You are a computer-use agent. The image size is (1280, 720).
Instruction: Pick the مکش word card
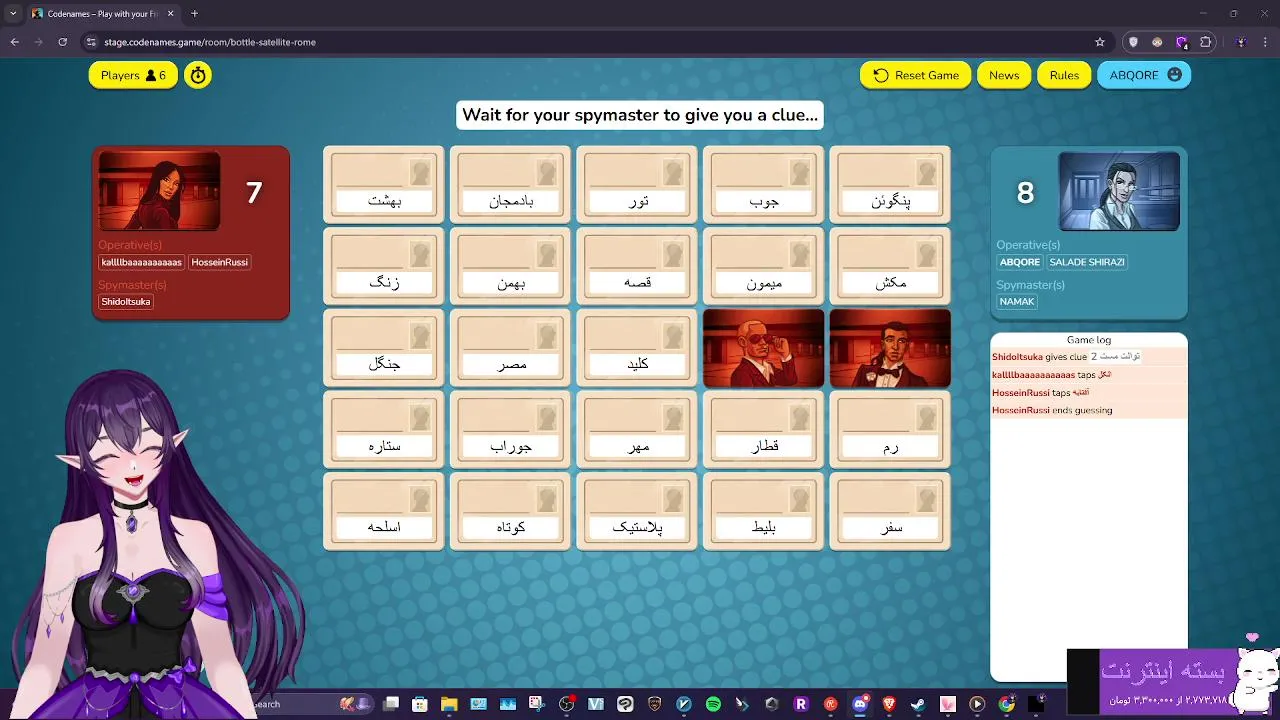pyautogui.click(x=890, y=266)
